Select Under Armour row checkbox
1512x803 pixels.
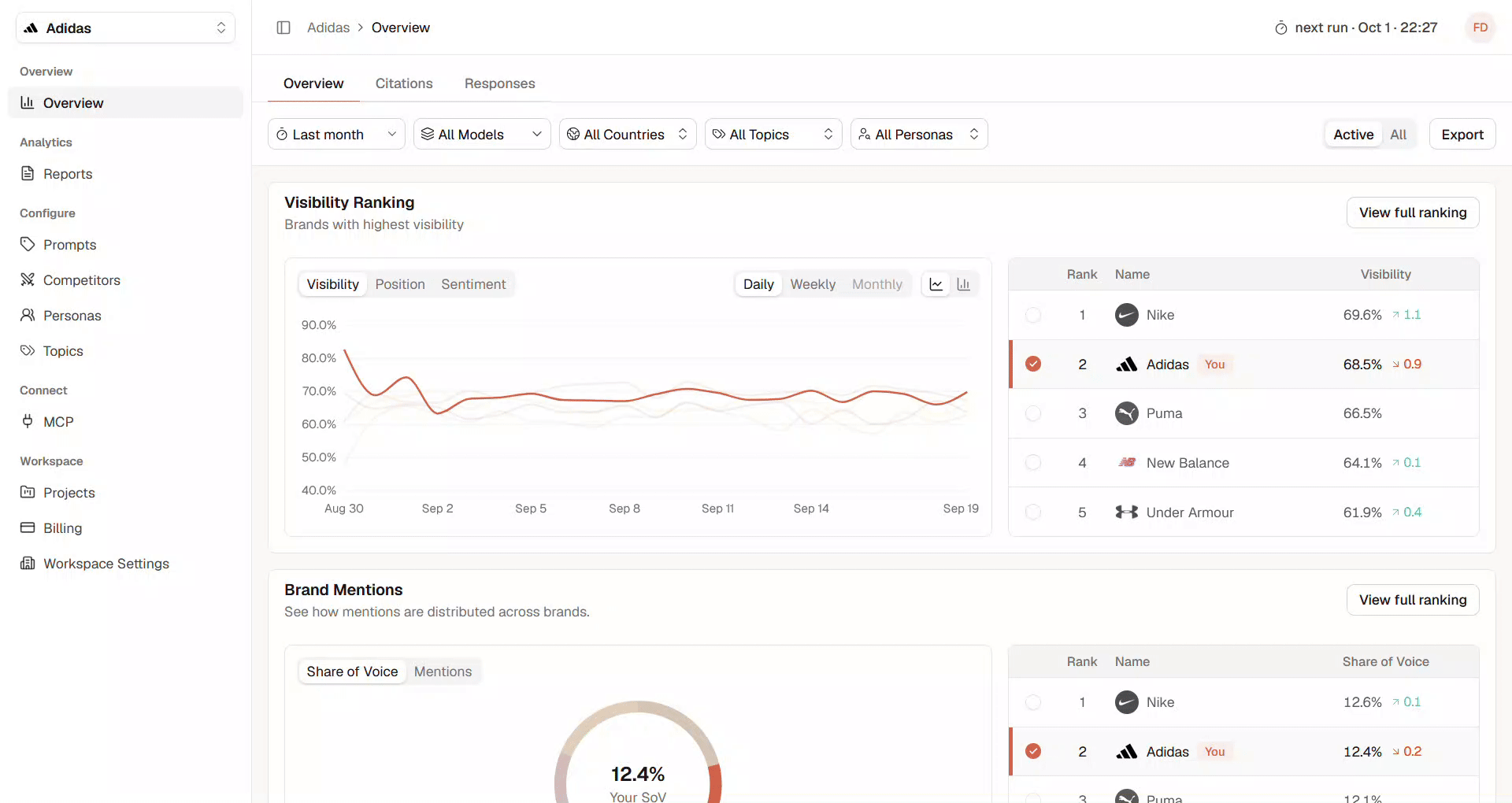pos(1033,512)
